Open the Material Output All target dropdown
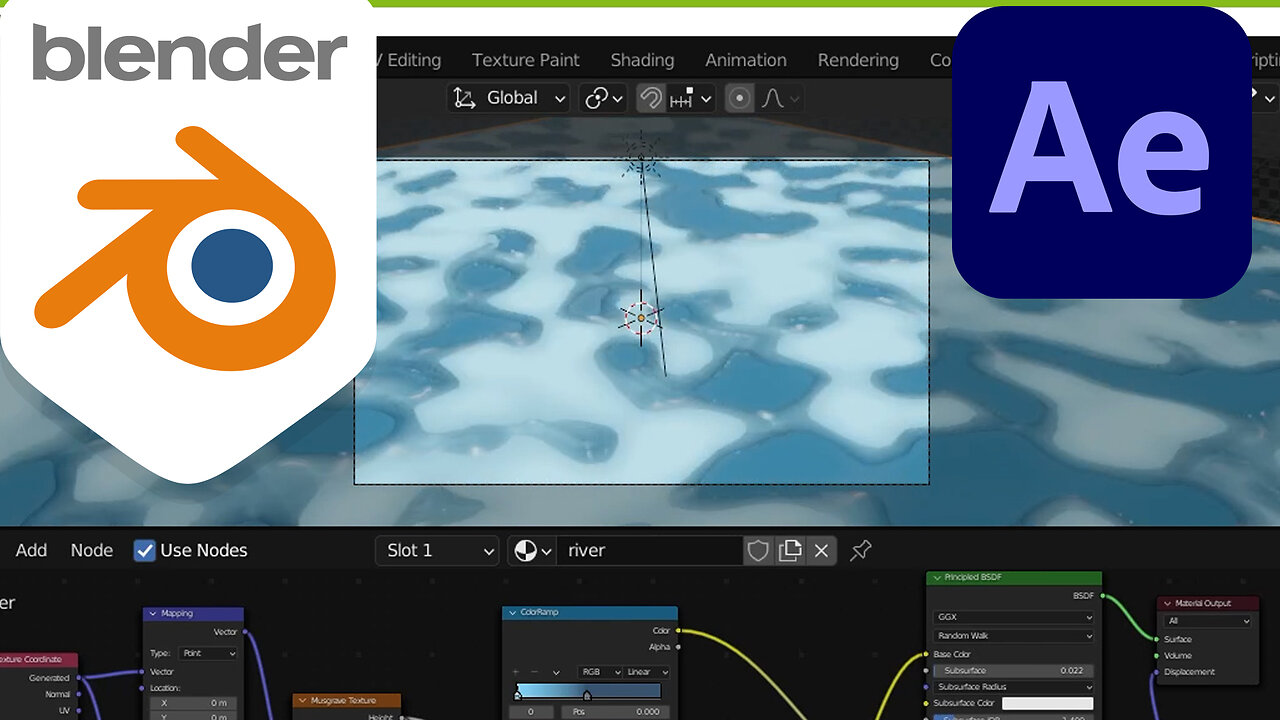 click(1206, 621)
